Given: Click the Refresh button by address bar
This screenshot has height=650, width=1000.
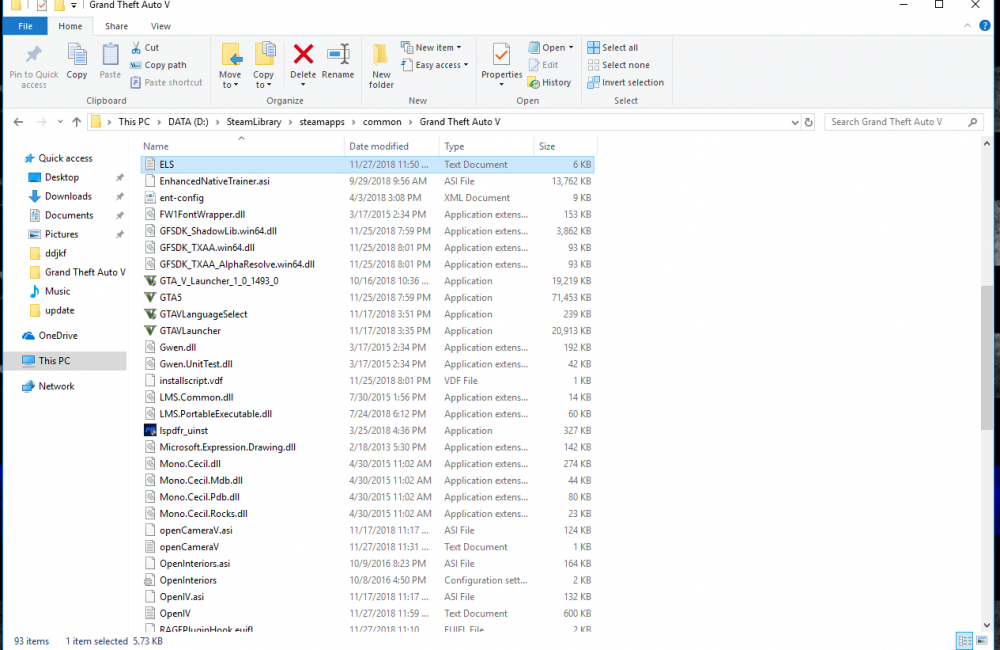Looking at the screenshot, I should [809, 122].
